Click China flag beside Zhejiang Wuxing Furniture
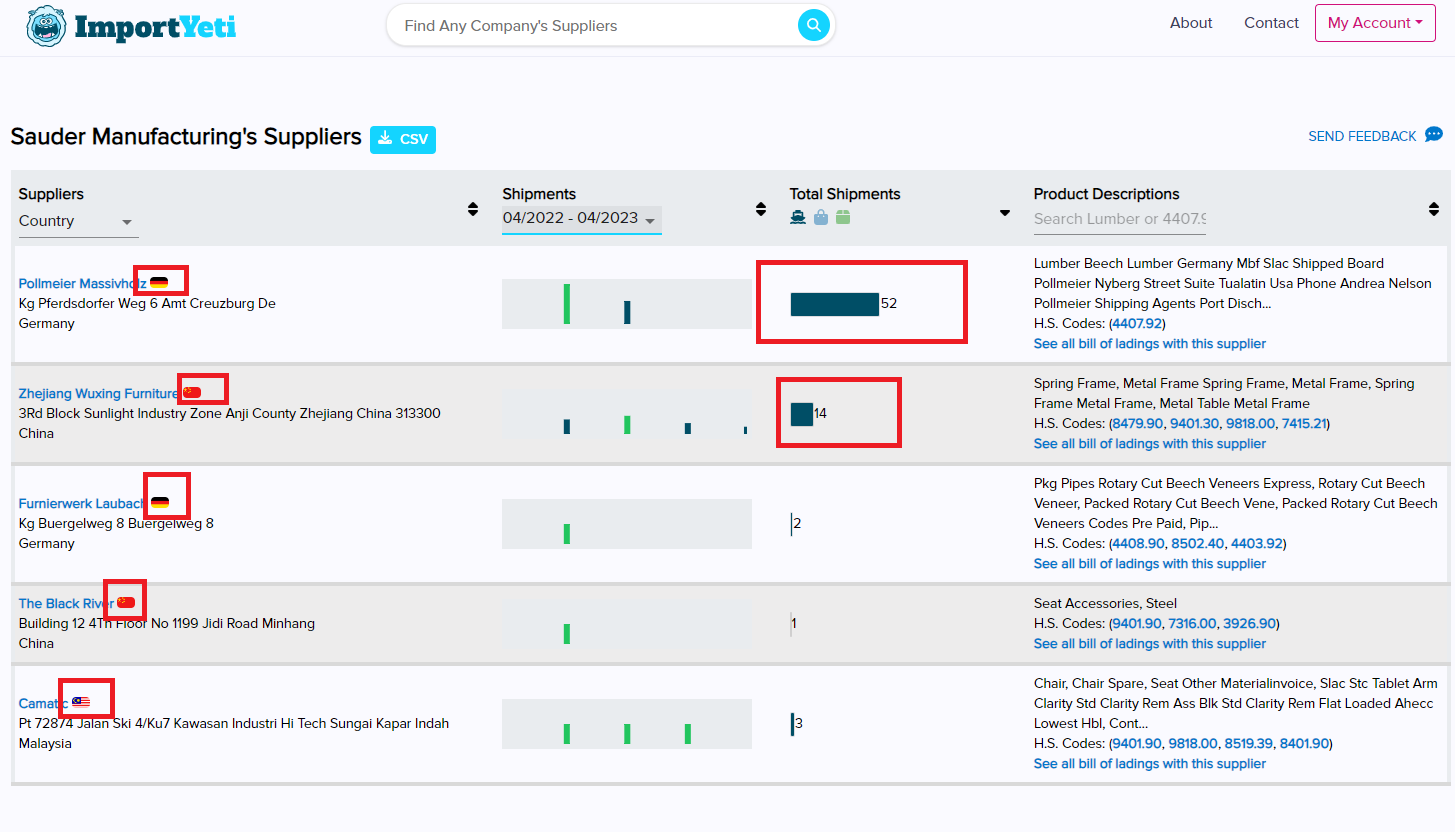Viewport: 1455px width, 832px height. [x=192, y=392]
